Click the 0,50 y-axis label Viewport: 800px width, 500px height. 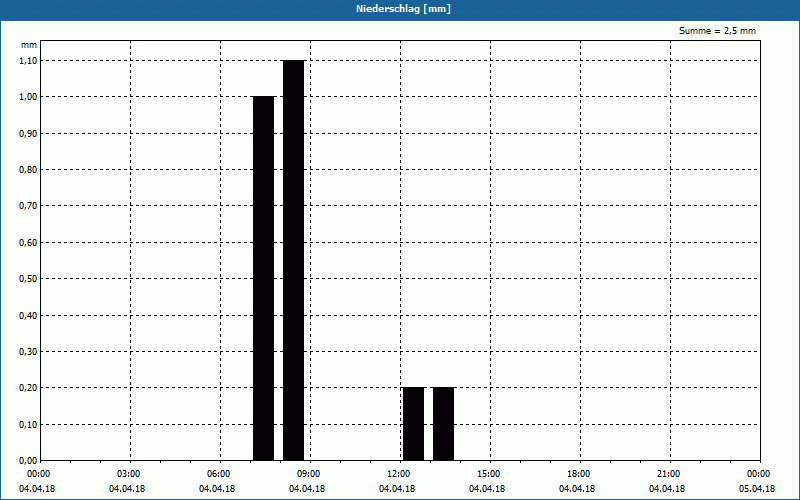pos(28,279)
